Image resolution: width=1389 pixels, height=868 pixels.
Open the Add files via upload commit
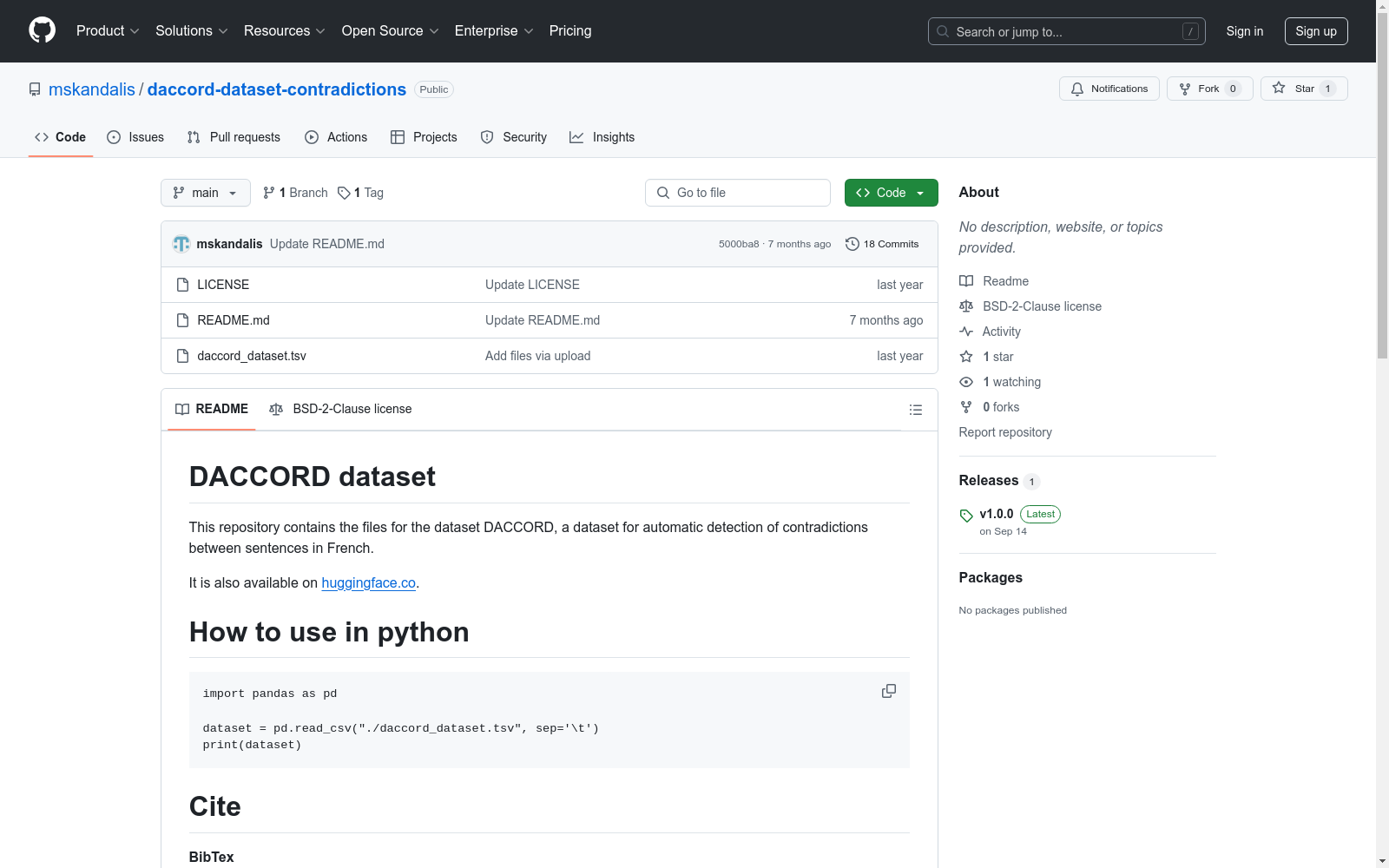point(537,356)
